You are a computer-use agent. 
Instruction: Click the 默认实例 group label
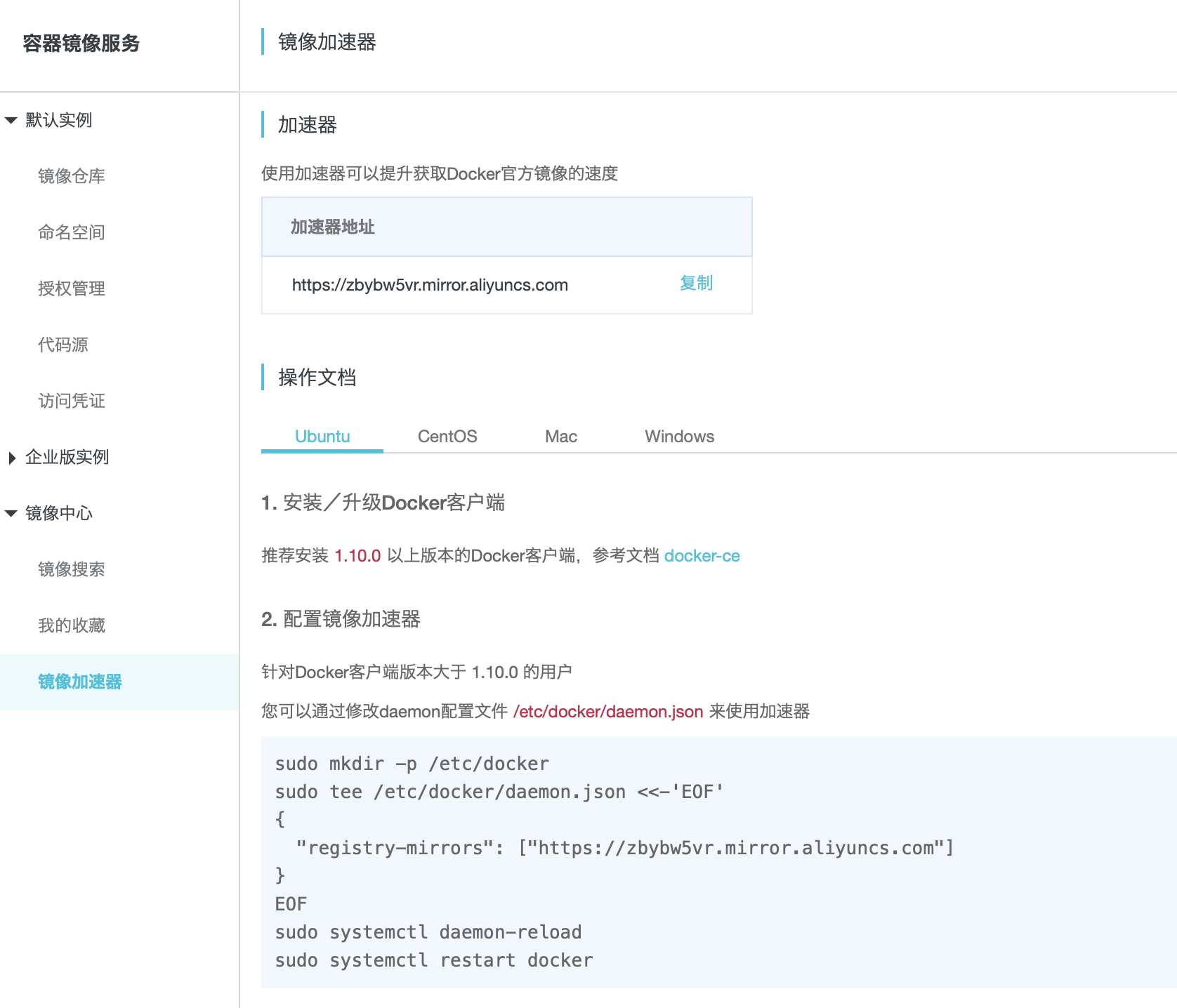[x=59, y=120]
